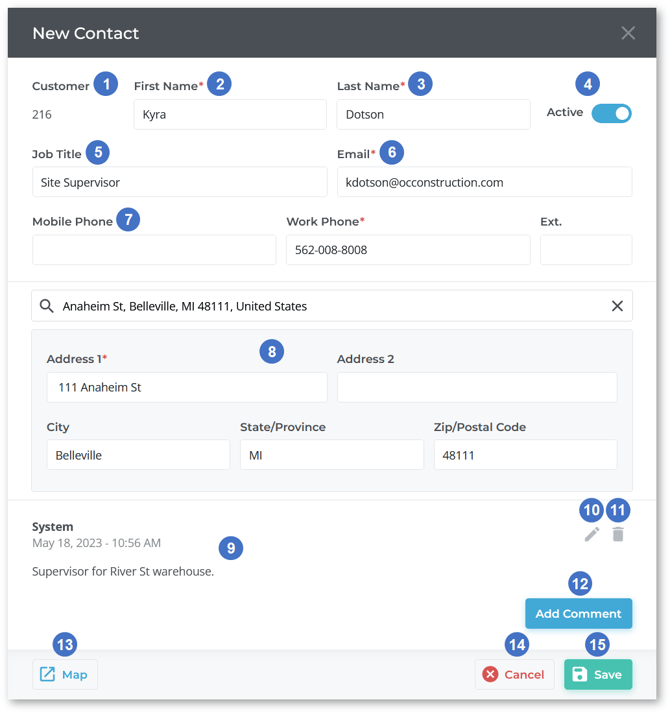670x713 pixels.
Task: Click the Ext. extension field
Action: point(586,250)
